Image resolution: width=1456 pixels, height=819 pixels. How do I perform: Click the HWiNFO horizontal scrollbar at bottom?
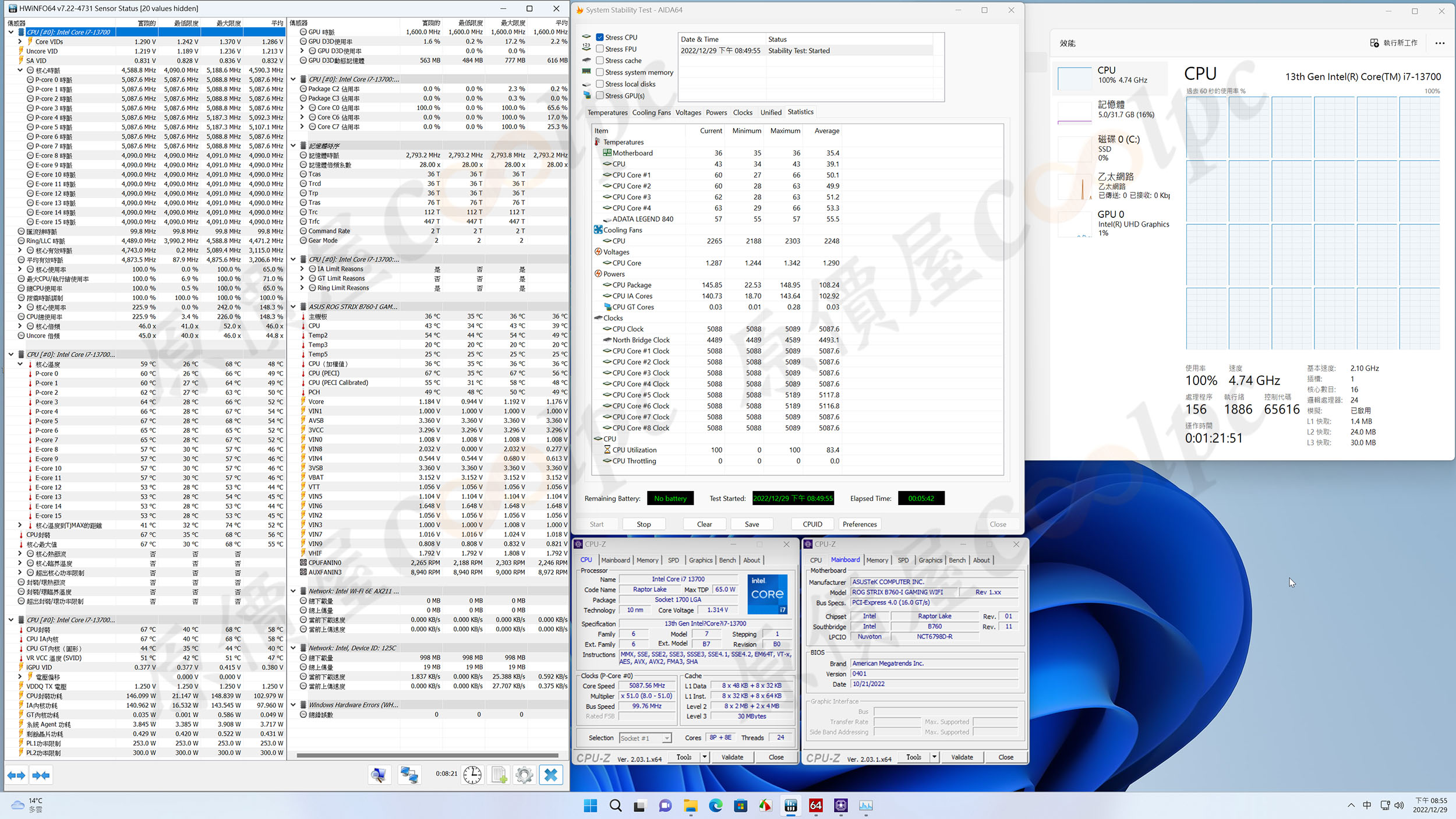click(427, 756)
